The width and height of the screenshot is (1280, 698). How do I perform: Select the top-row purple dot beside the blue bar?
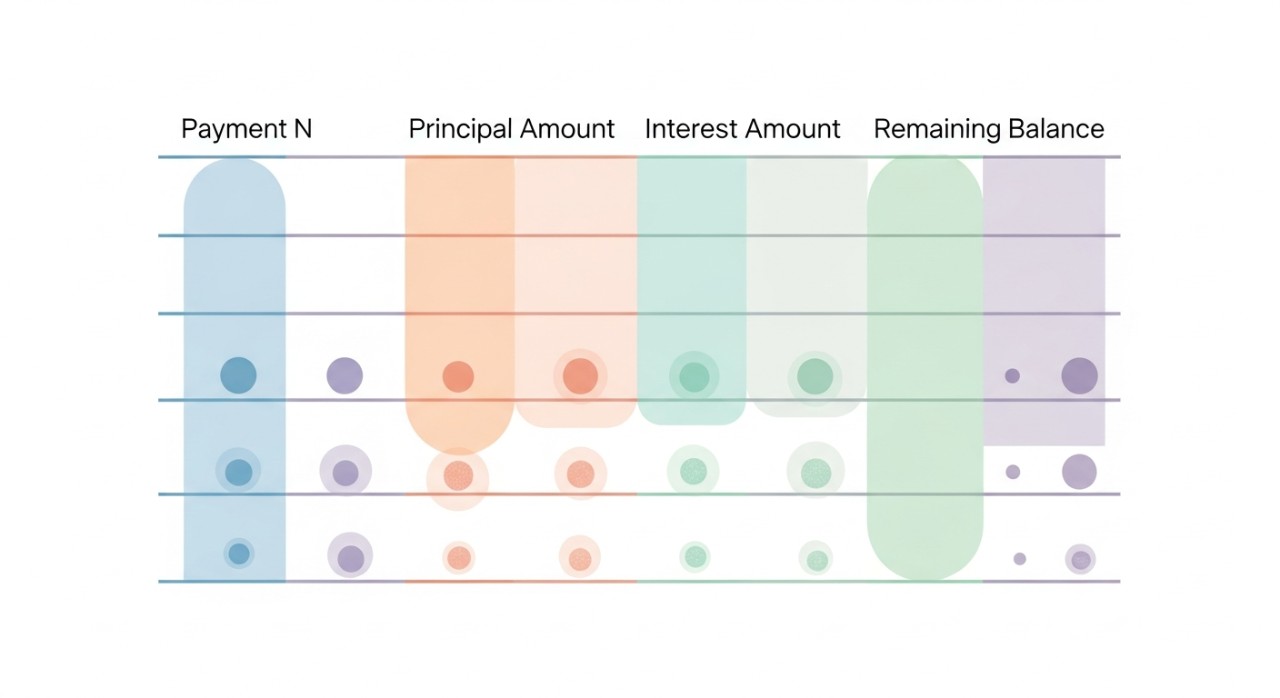coord(344,375)
